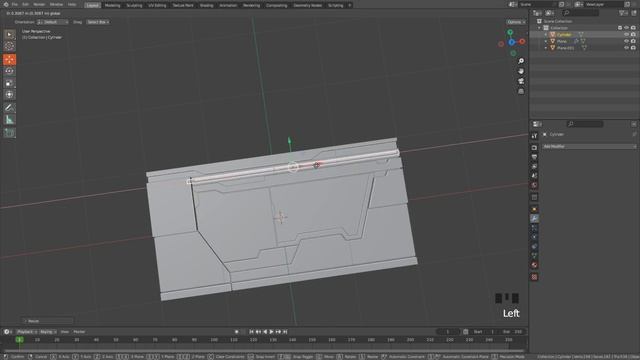Open the Edit menu
Image resolution: width=640 pixels, height=360 pixels.
[25, 4]
